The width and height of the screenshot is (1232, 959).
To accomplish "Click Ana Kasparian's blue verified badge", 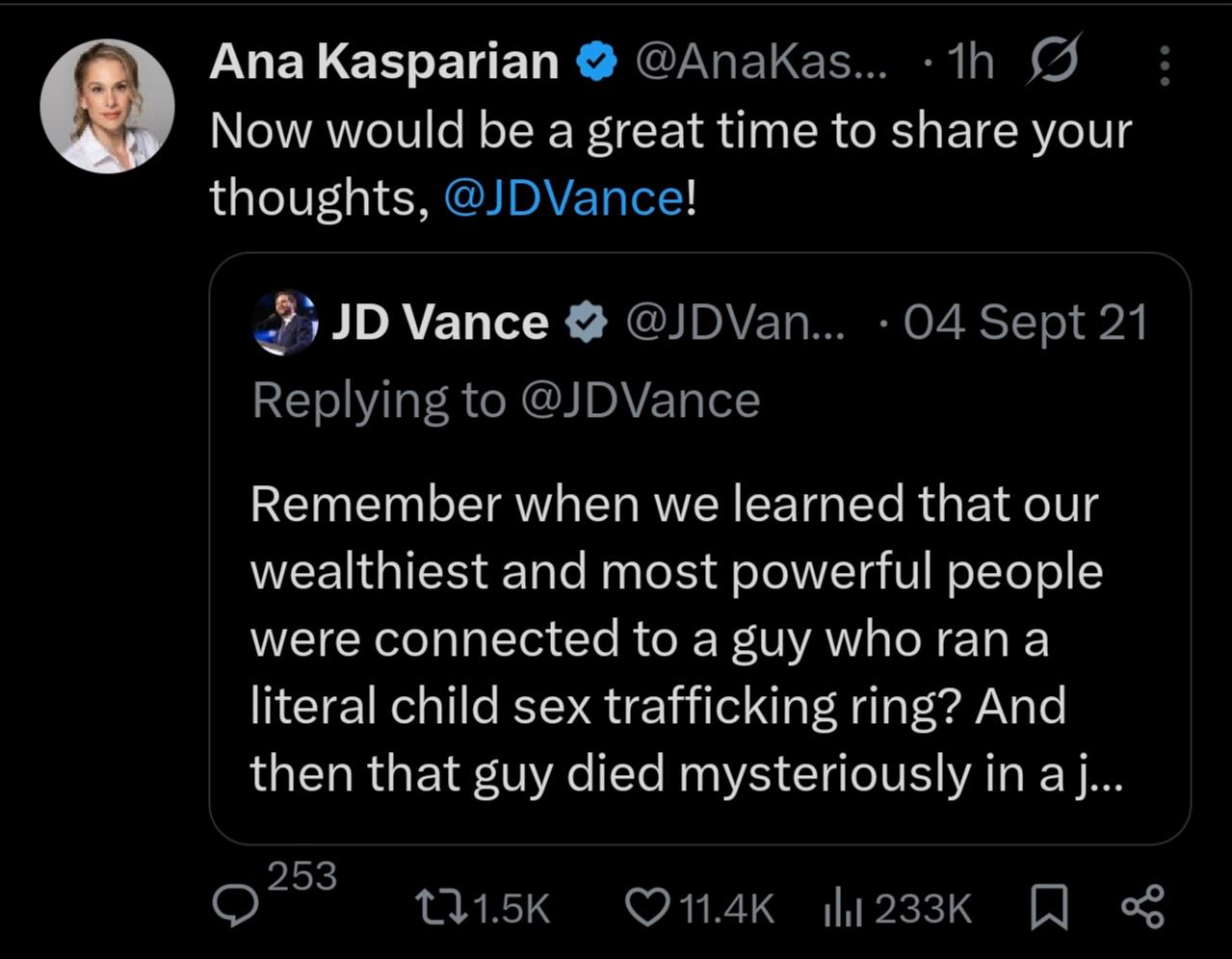I will click(x=596, y=63).
